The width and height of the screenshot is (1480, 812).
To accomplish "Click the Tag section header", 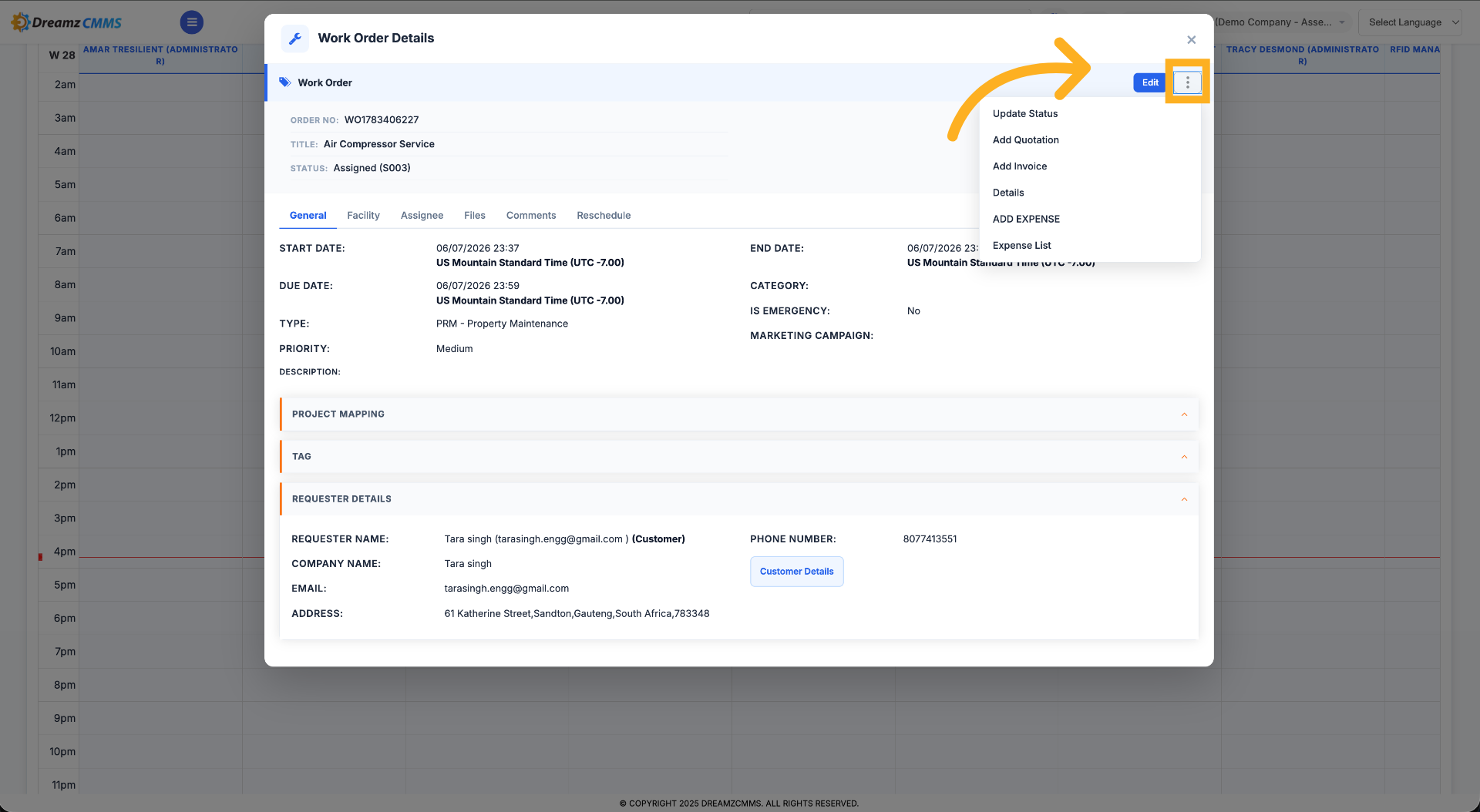I will (x=738, y=457).
